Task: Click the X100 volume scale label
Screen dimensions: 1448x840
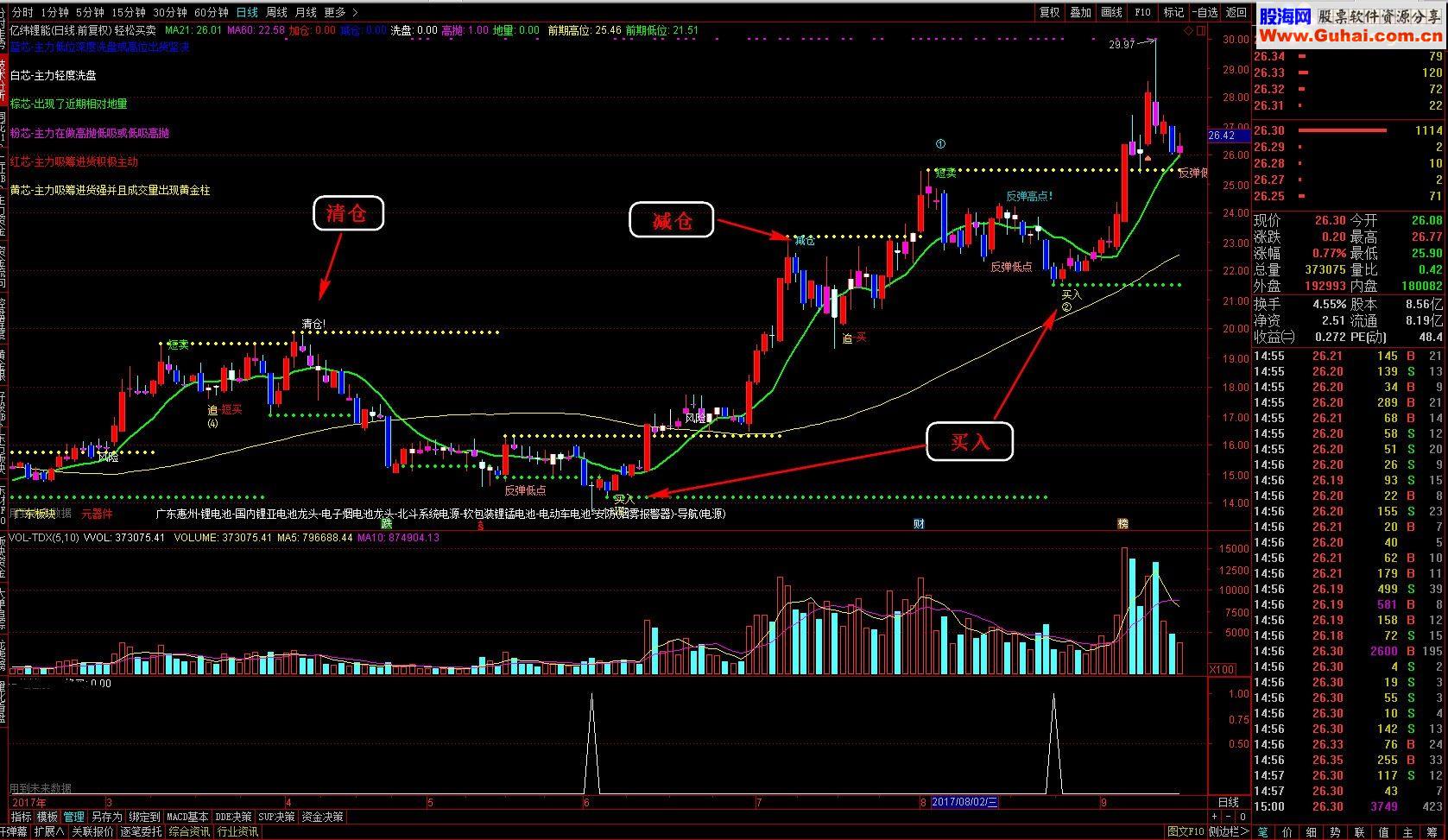Action: pos(1221,669)
